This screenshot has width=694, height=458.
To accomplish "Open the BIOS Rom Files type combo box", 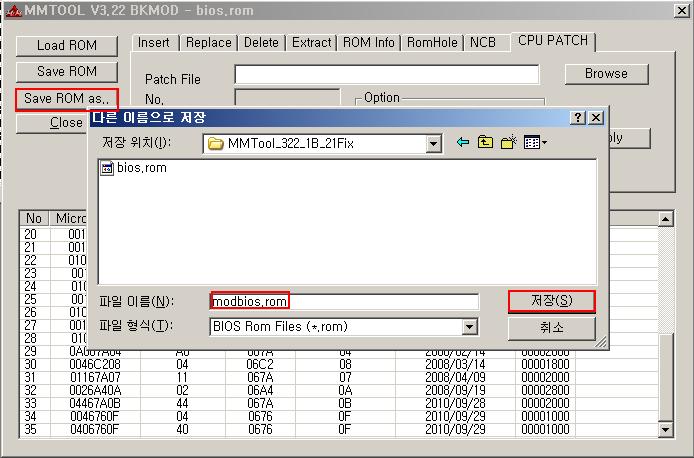I will [343, 327].
